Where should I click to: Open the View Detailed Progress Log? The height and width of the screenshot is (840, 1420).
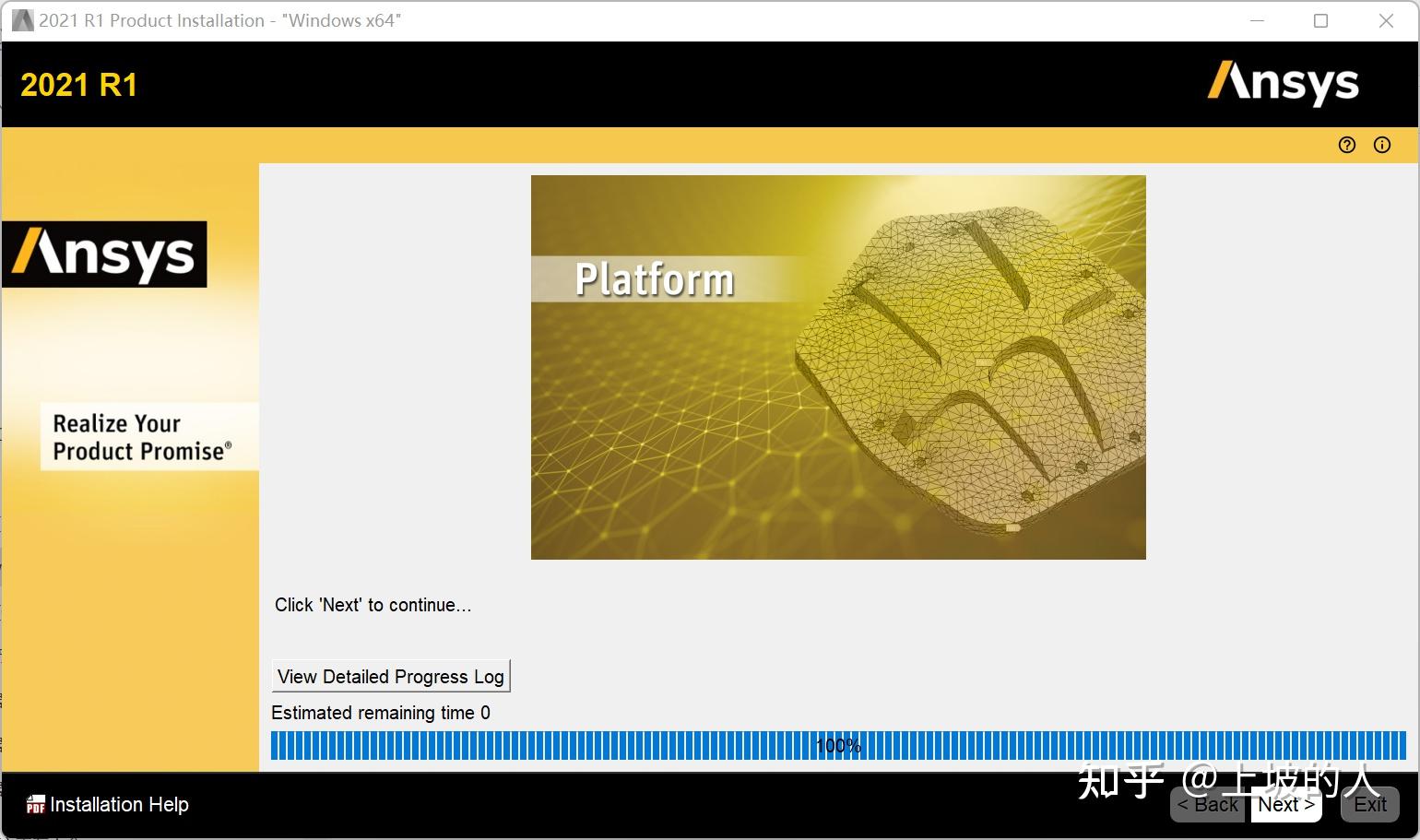pyautogui.click(x=391, y=676)
